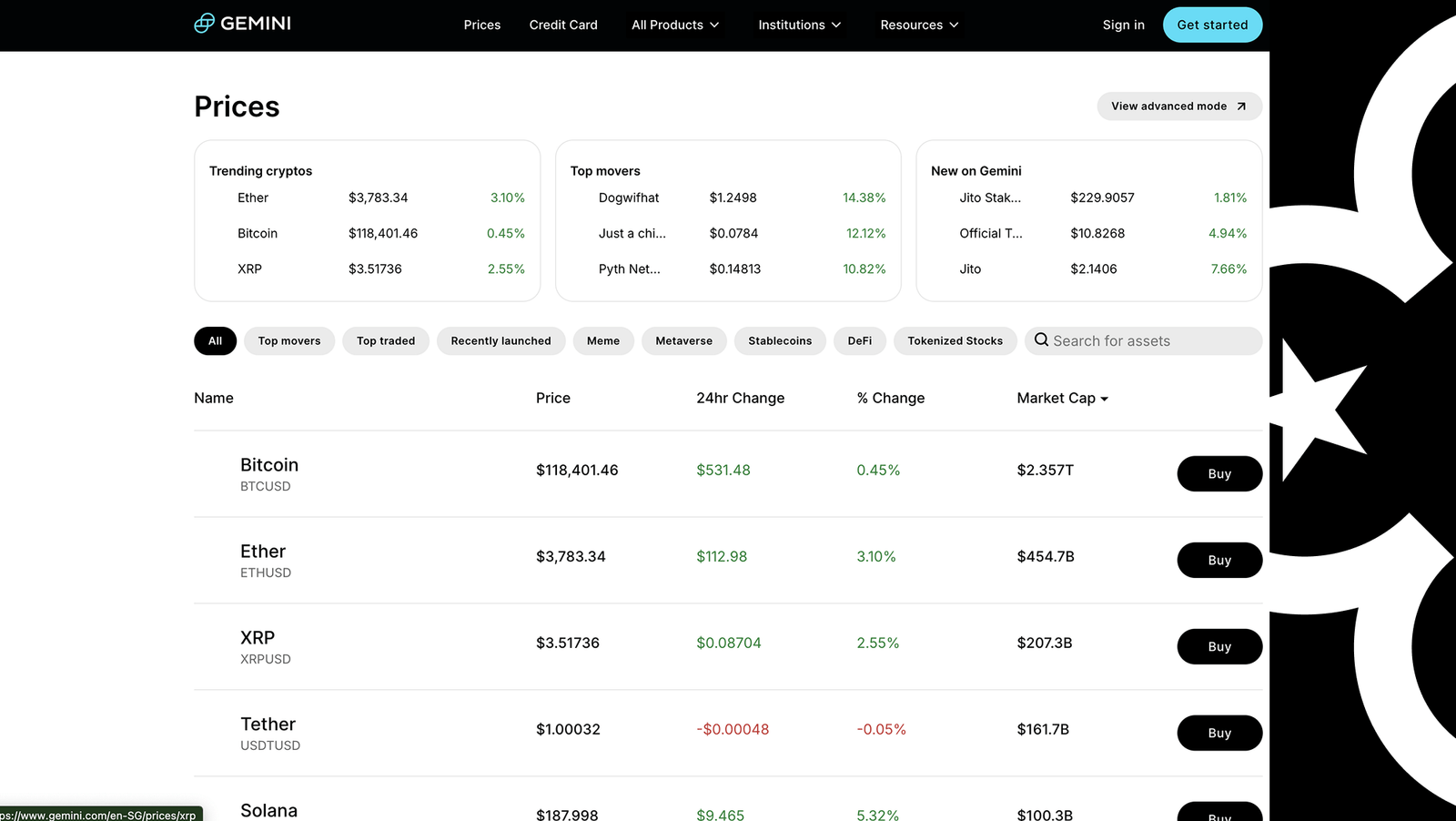
Task: Select the All filter pill
Action: [x=215, y=341]
